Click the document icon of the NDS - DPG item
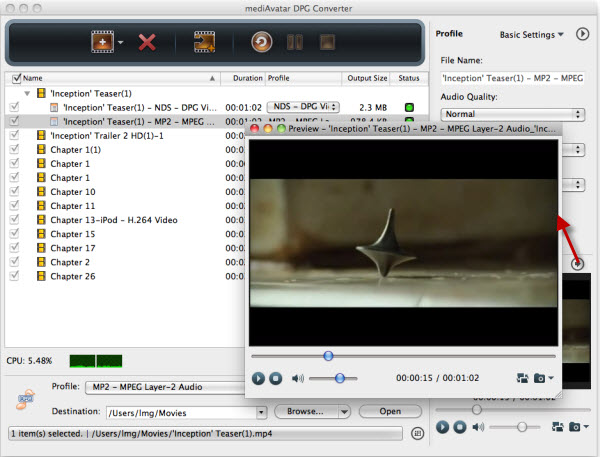 (x=54, y=108)
